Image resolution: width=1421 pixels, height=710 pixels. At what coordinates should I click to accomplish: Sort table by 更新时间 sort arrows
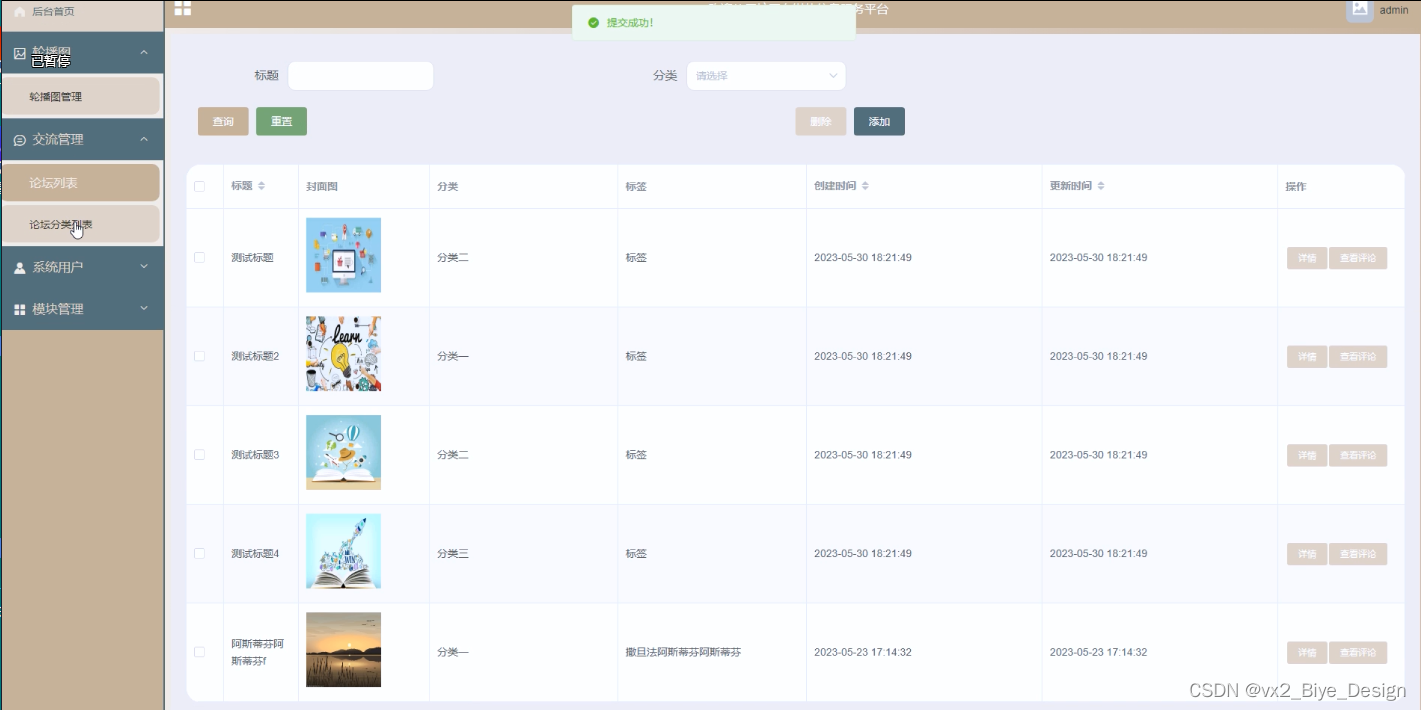(x=1101, y=186)
